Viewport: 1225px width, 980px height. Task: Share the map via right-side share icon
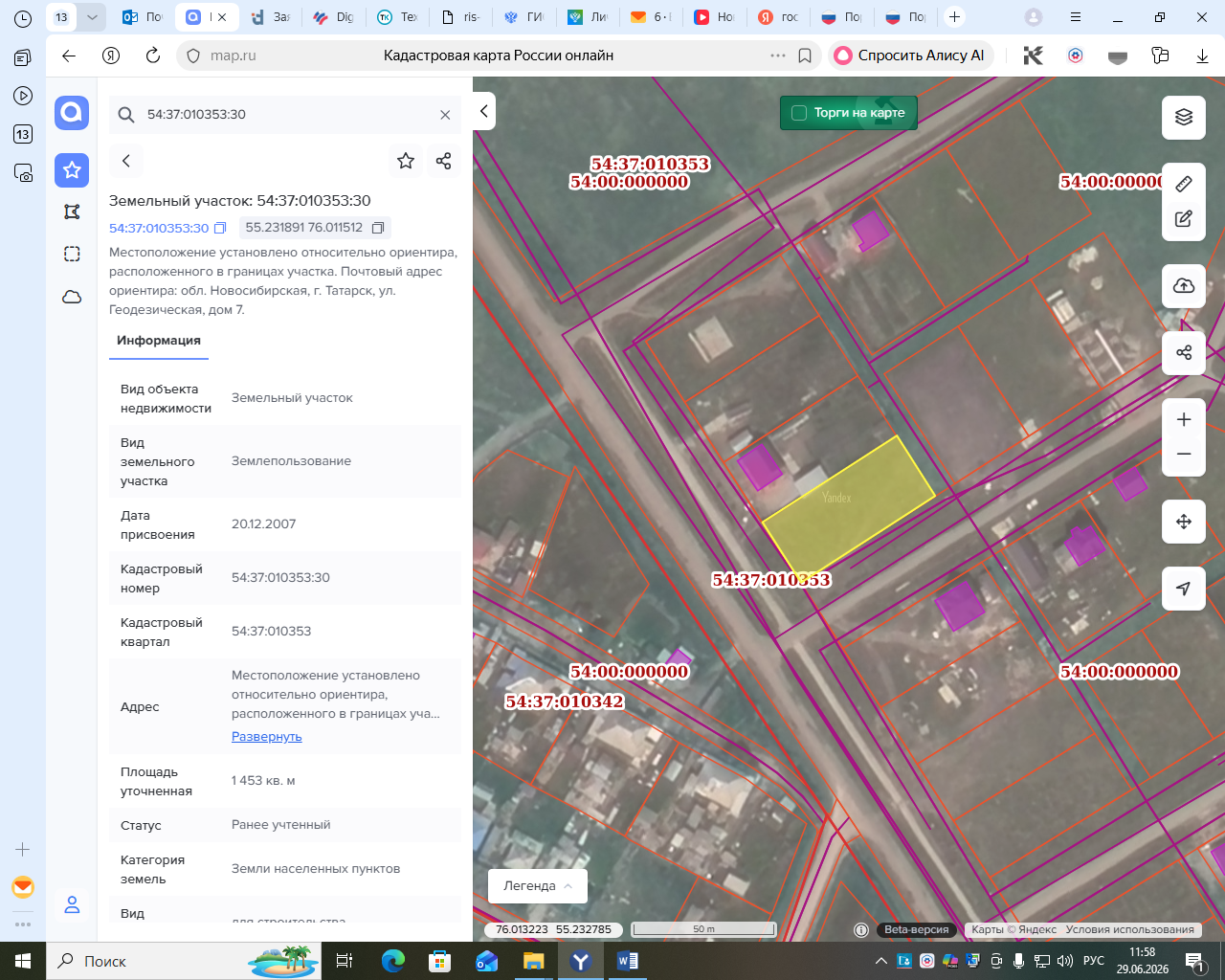(1184, 352)
